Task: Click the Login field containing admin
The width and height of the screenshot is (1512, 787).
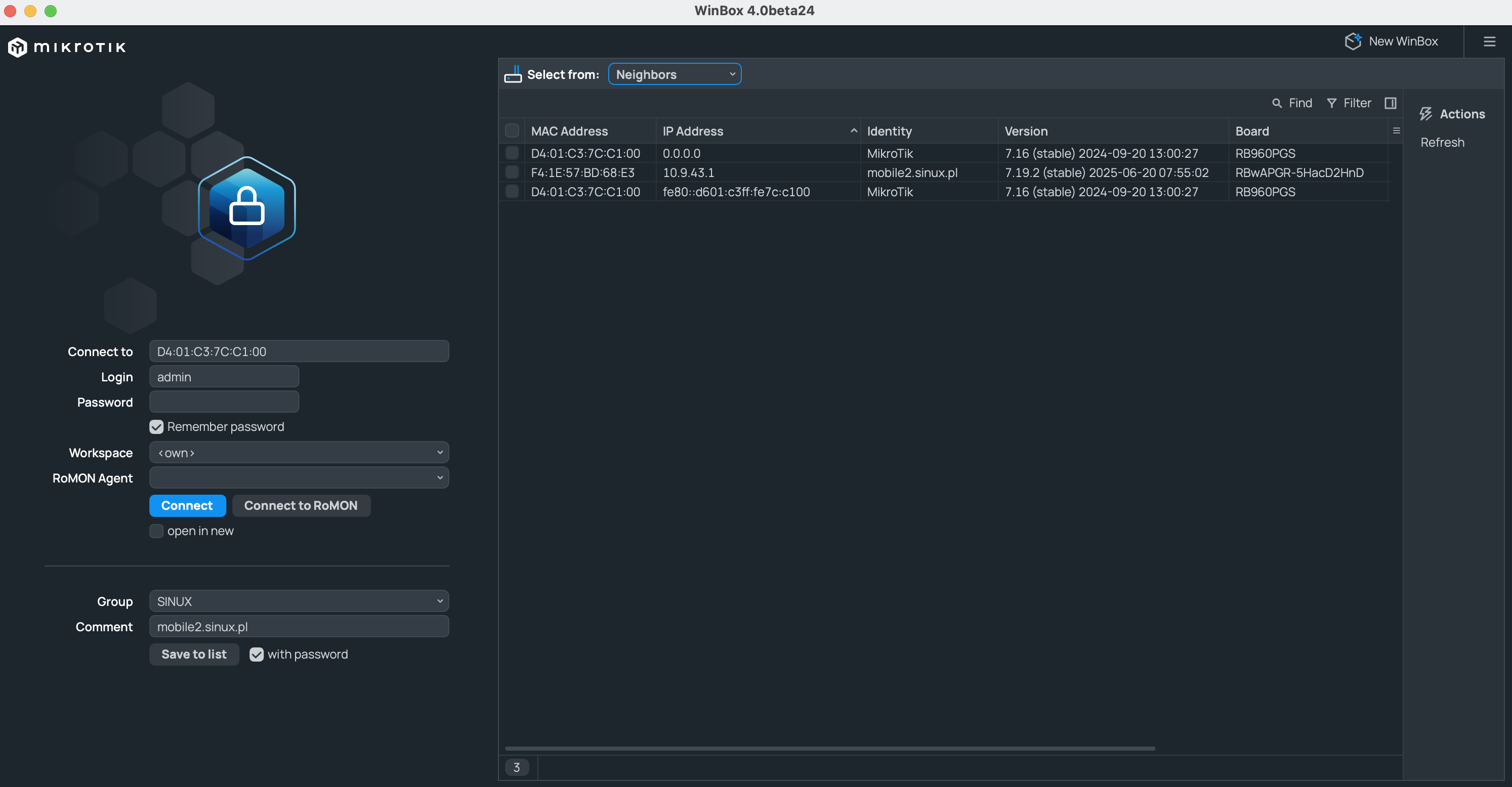Action: pos(224,376)
